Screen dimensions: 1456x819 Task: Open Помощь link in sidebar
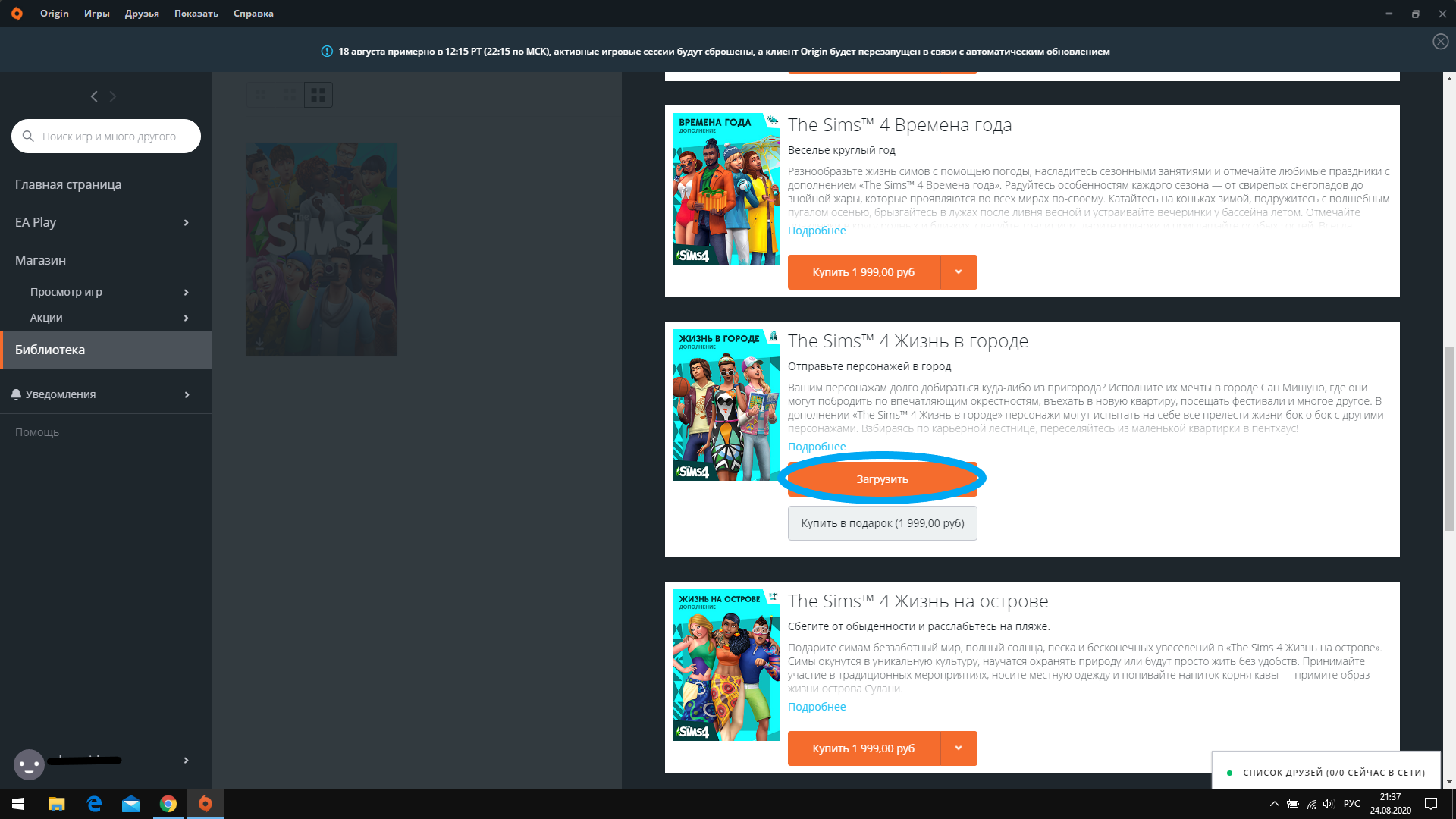[37, 432]
